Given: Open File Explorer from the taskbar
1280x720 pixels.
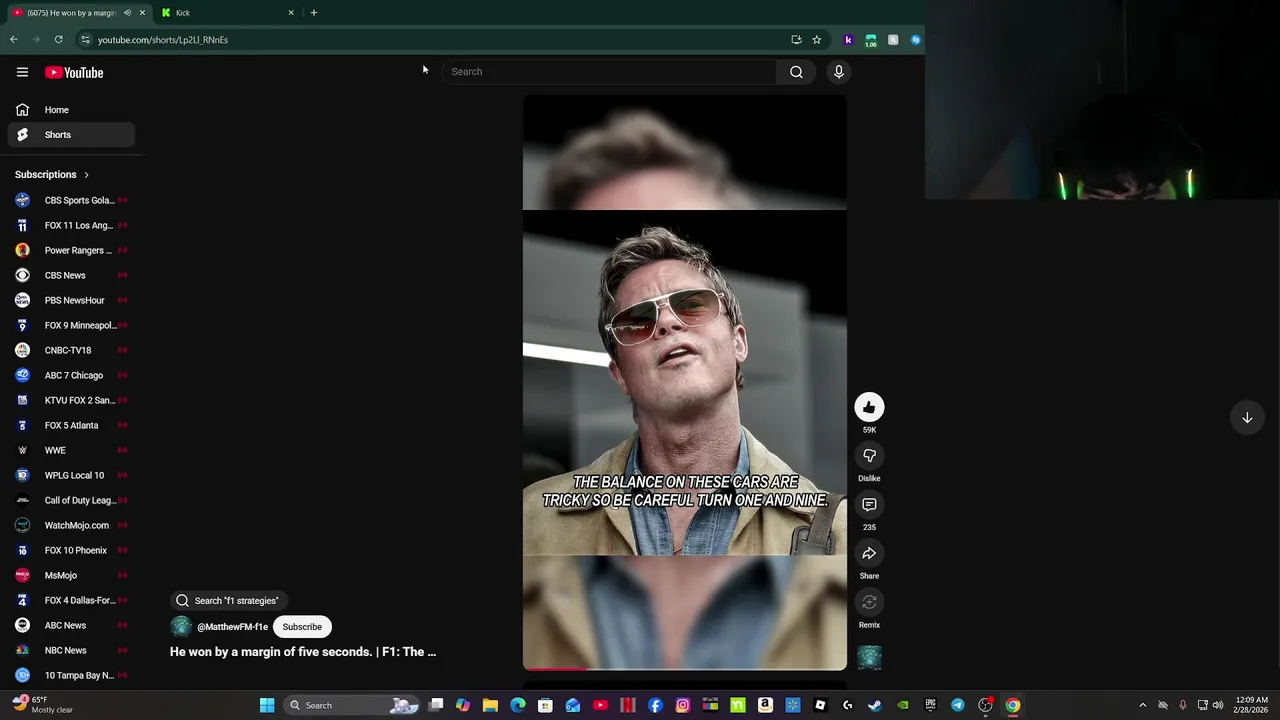Looking at the screenshot, I should pyautogui.click(x=490, y=705).
